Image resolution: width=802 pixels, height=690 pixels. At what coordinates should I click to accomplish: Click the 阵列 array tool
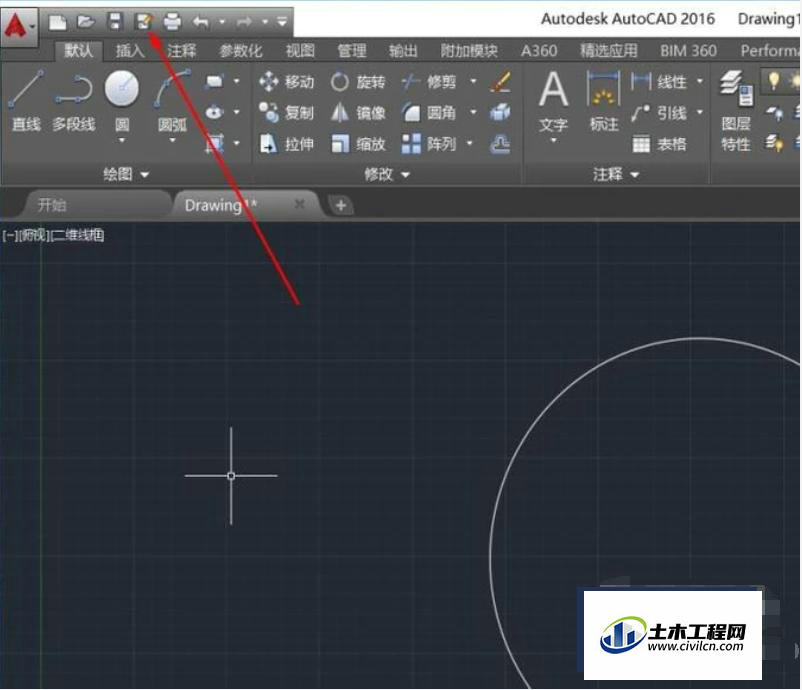429,144
